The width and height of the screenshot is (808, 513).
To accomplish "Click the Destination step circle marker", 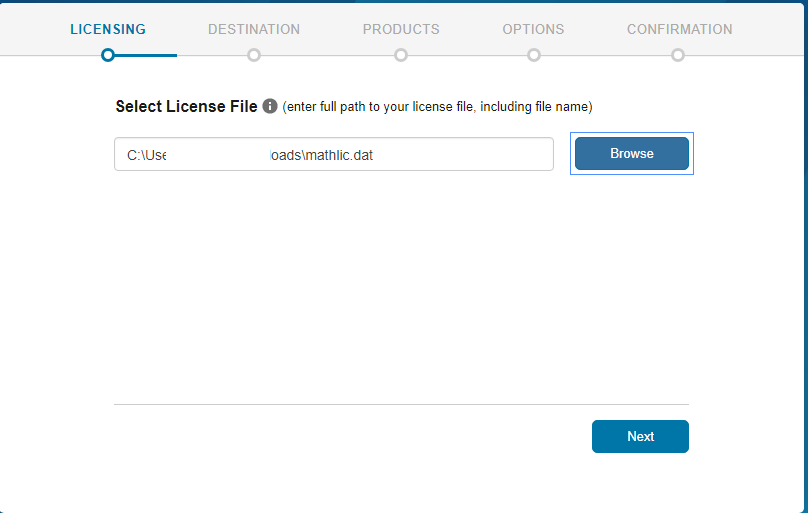I will pos(254,55).
